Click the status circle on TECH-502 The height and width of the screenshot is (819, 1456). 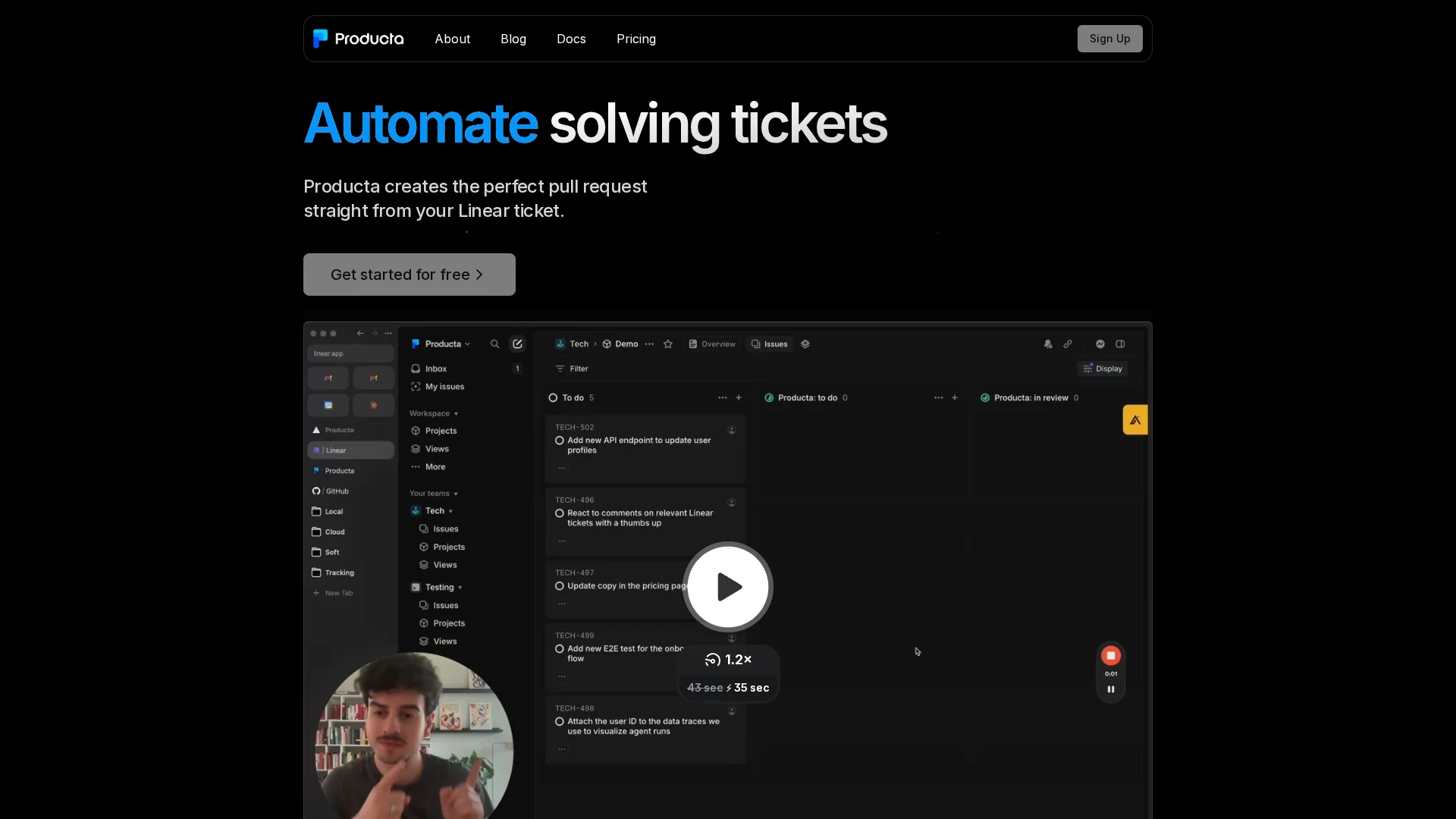(x=560, y=441)
